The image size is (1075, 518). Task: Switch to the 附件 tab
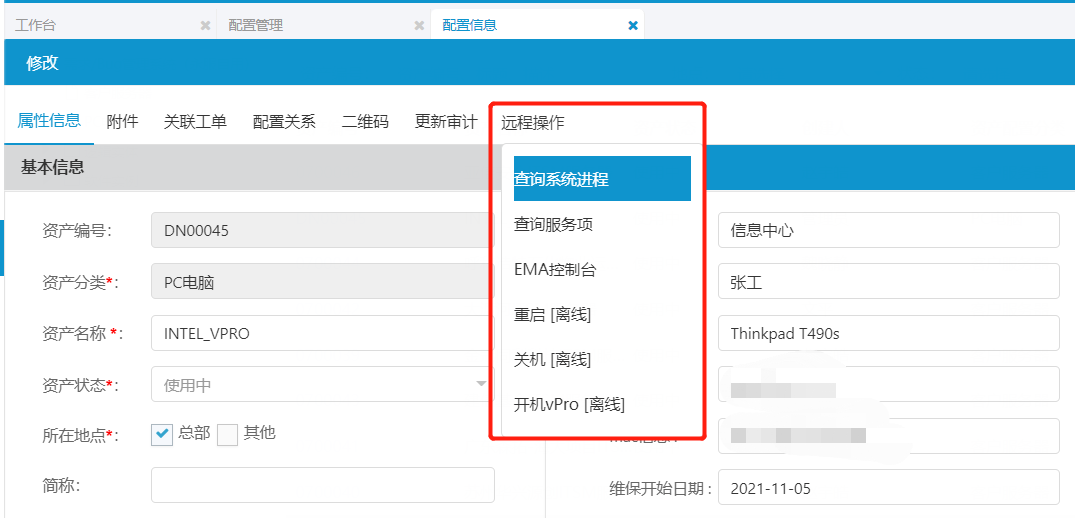click(x=122, y=122)
